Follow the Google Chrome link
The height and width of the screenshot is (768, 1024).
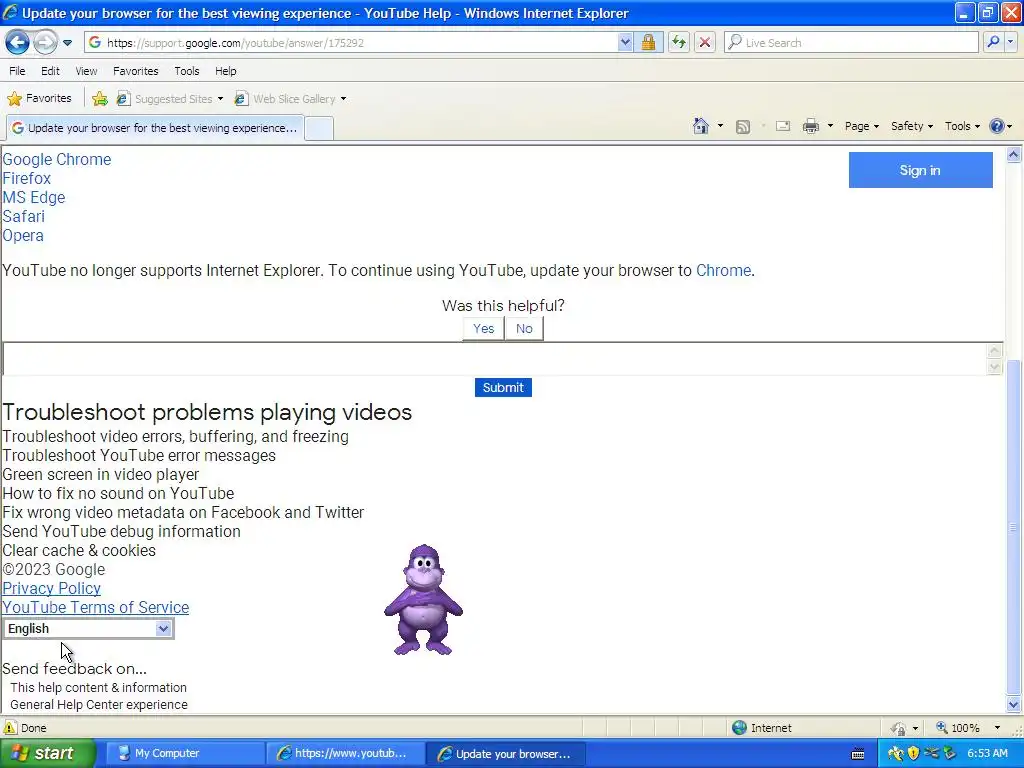[x=57, y=159]
